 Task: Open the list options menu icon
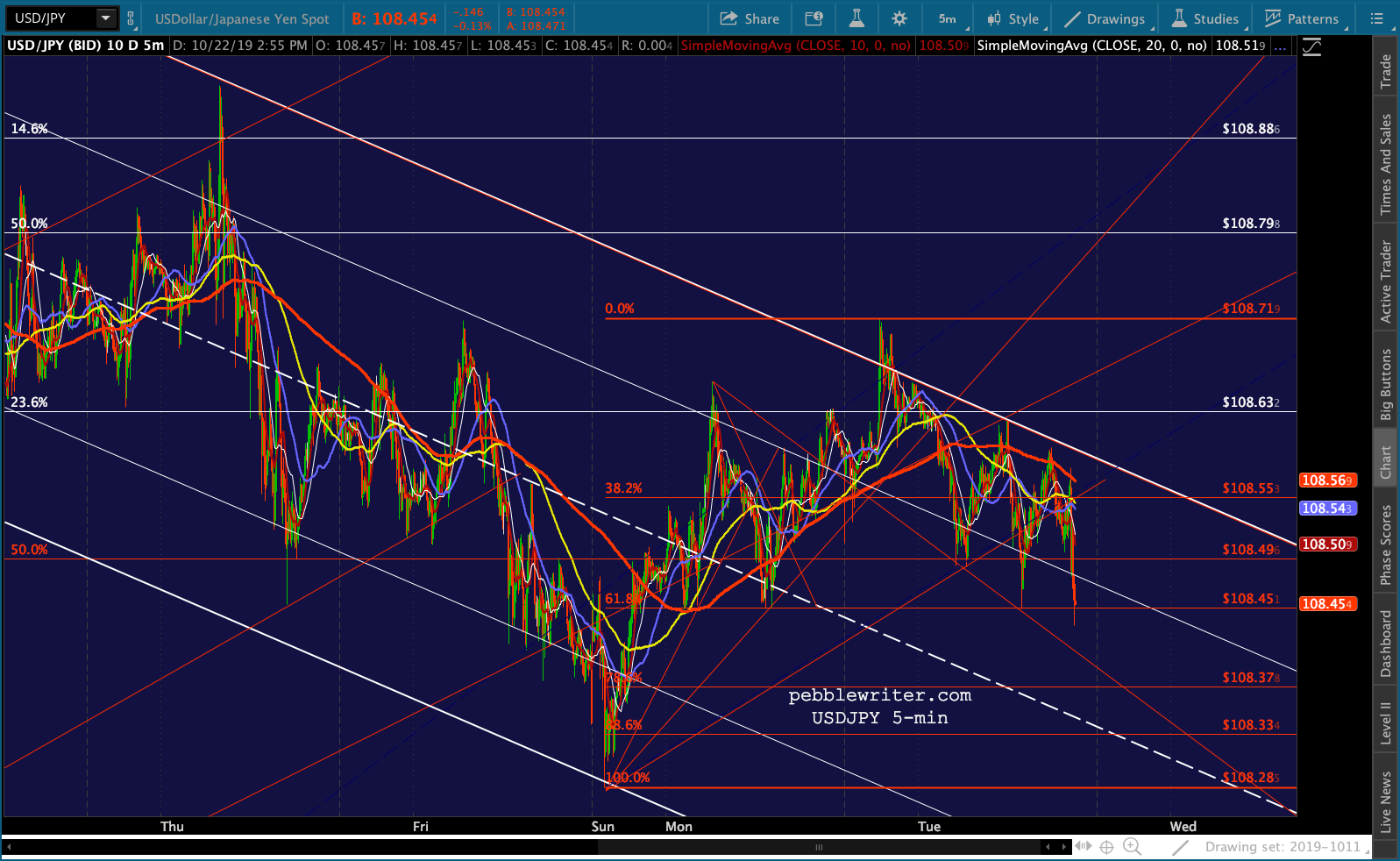point(1377,18)
